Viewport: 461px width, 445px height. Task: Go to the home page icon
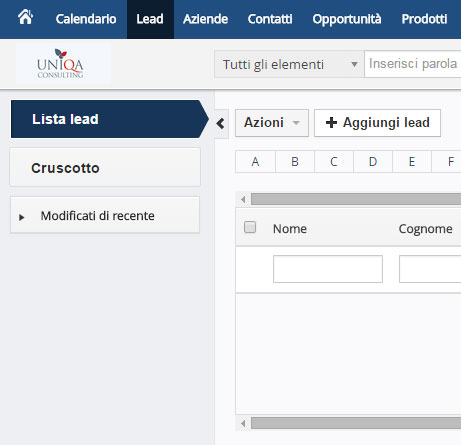pyautogui.click(x=25, y=18)
